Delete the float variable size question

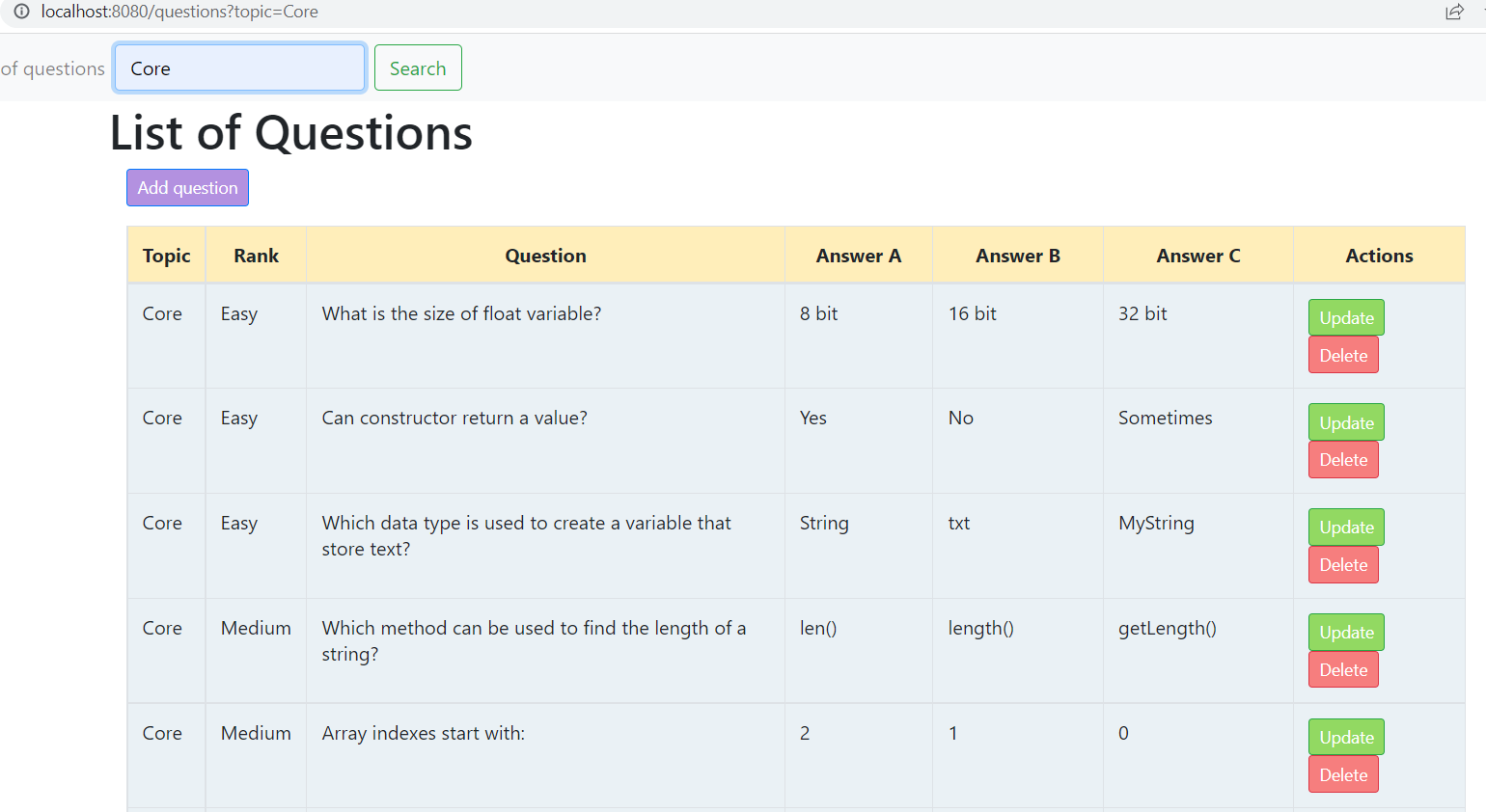click(x=1343, y=355)
